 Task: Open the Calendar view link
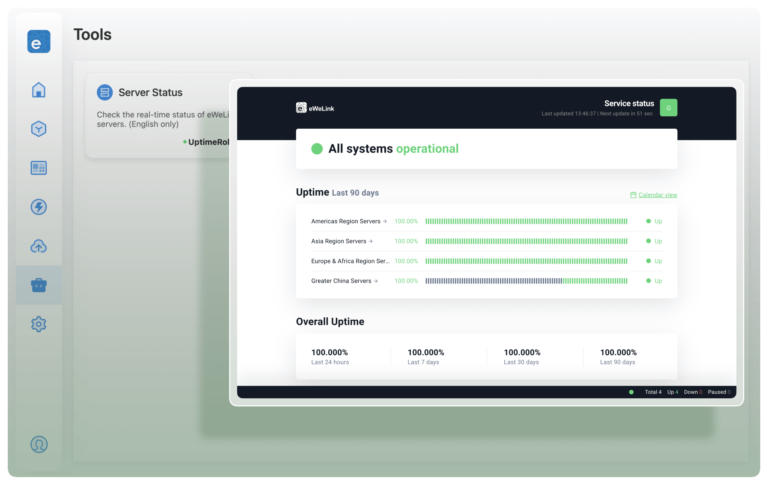tap(653, 195)
